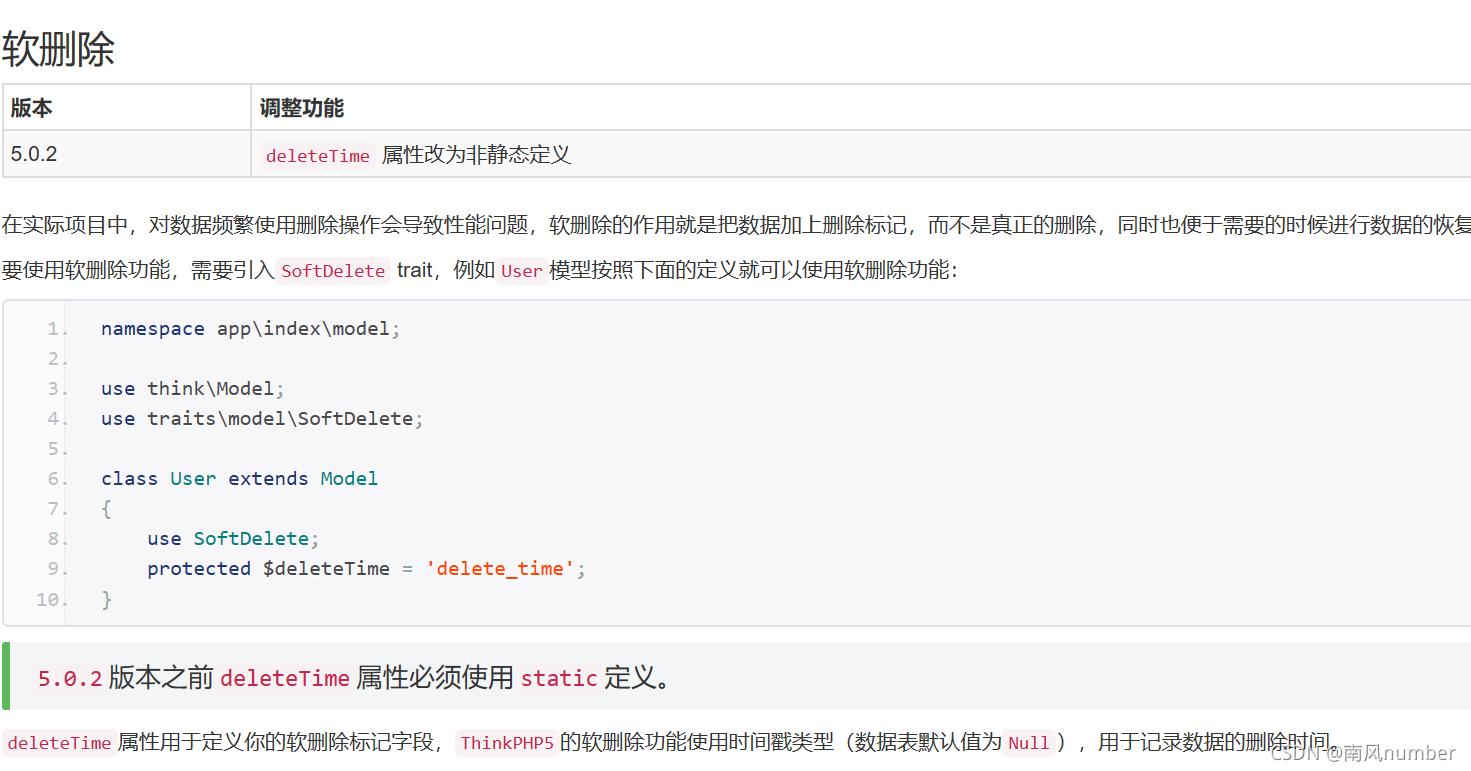Click code line use think\Model;
The width and height of the screenshot is (1471, 771).
[x=193, y=389]
